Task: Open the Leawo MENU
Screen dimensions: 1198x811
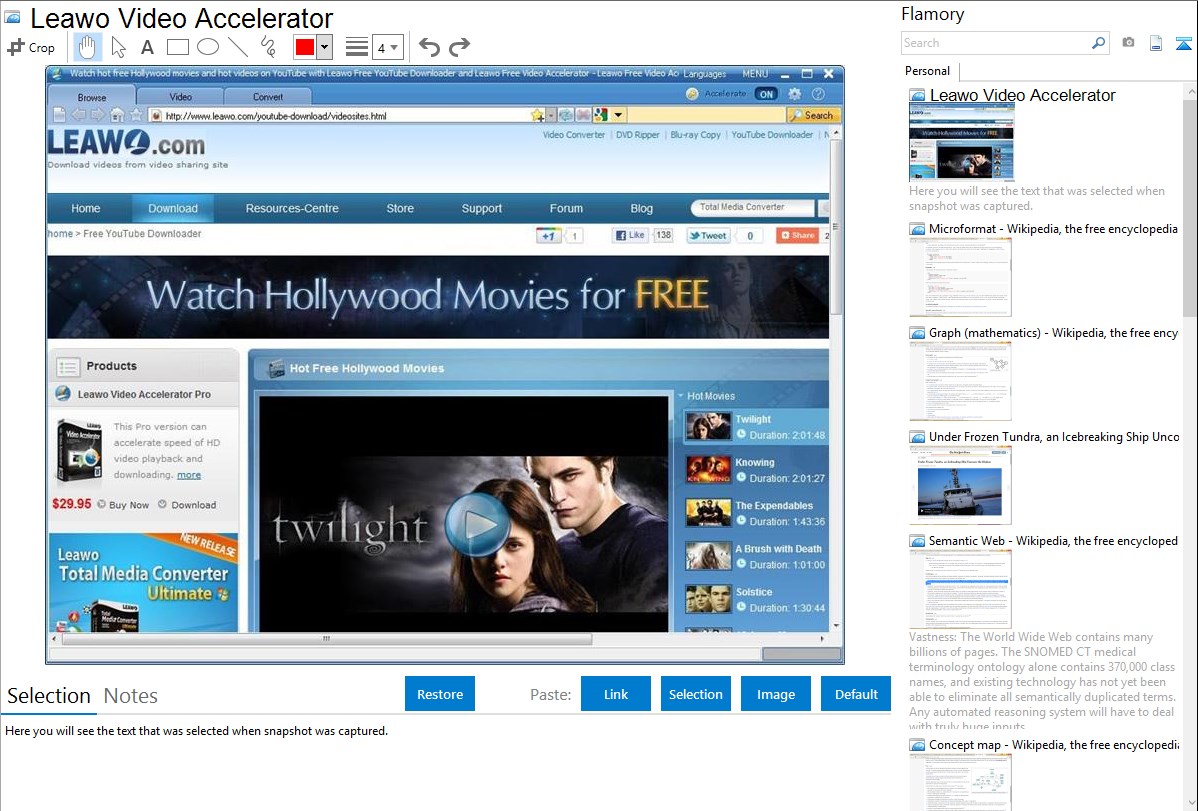Action: pos(755,74)
